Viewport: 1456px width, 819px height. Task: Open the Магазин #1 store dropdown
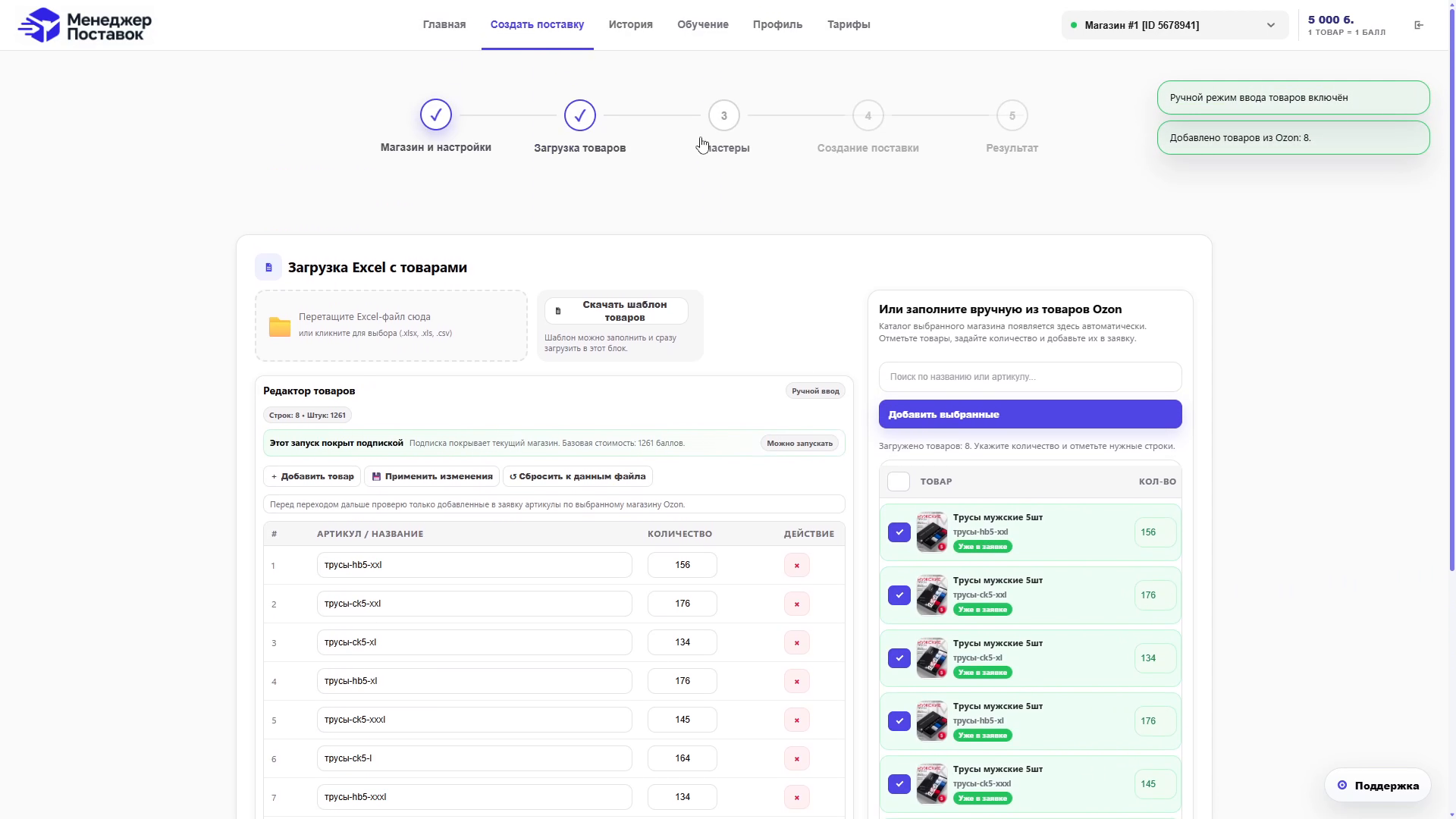1175,25
